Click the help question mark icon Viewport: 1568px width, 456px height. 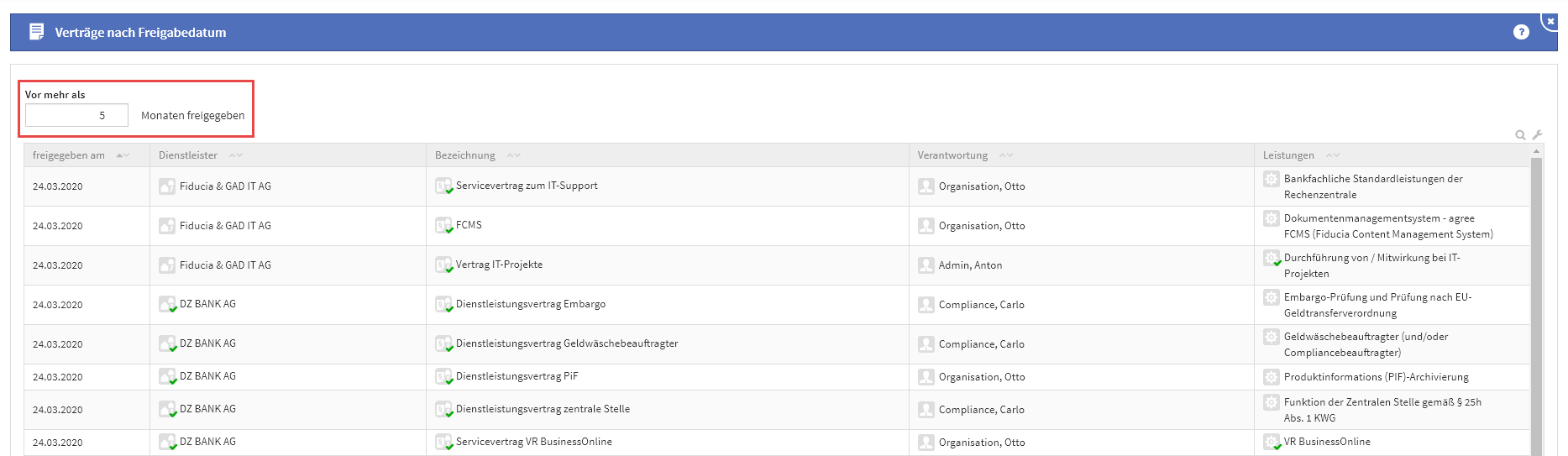pyautogui.click(x=1521, y=32)
